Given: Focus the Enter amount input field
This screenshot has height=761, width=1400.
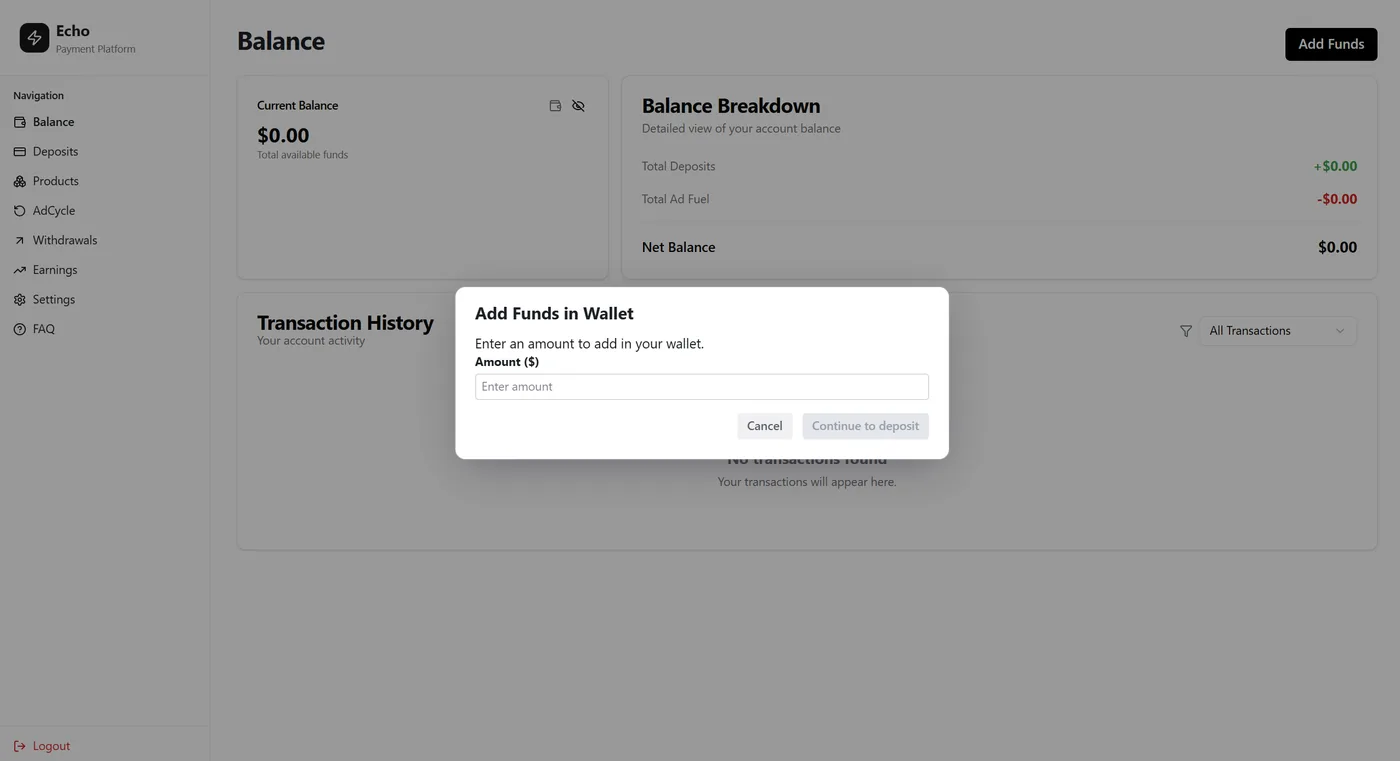Looking at the screenshot, I should click(x=702, y=387).
